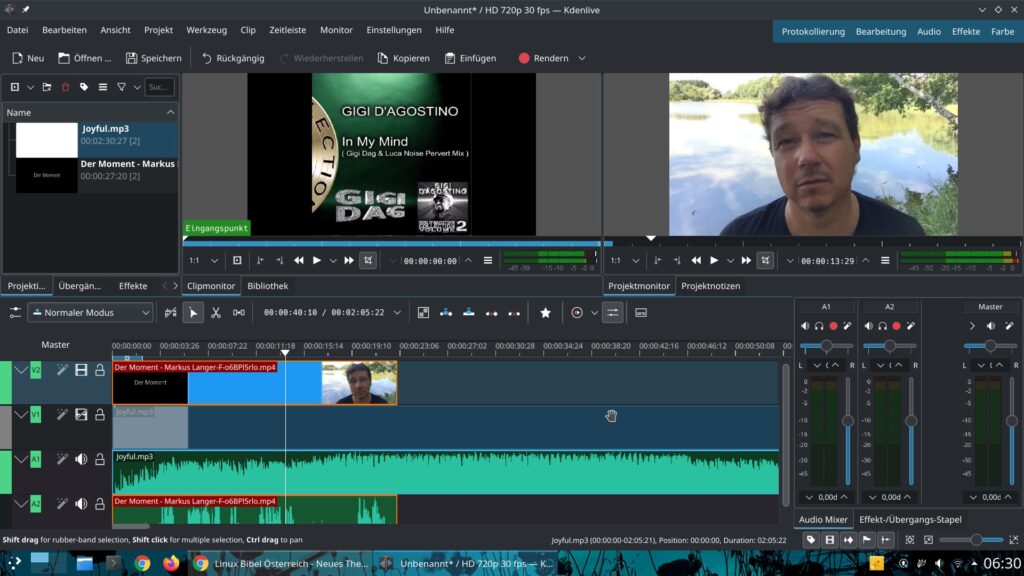1024x576 pixels.
Task: Click the Rendern button
Action: click(x=543, y=58)
